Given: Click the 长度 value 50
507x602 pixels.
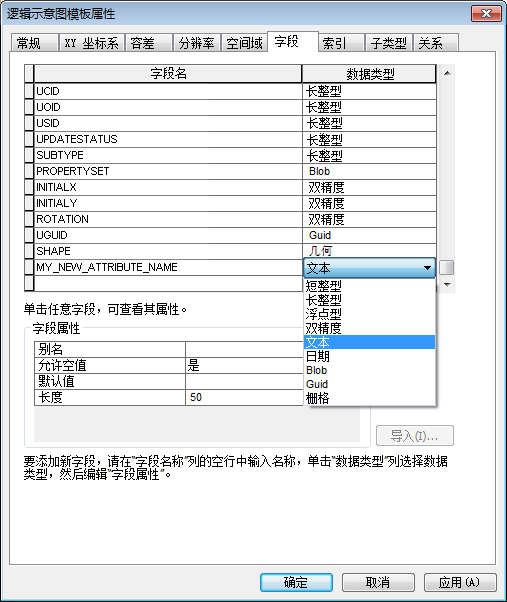Looking at the screenshot, I should click(244, 397).
